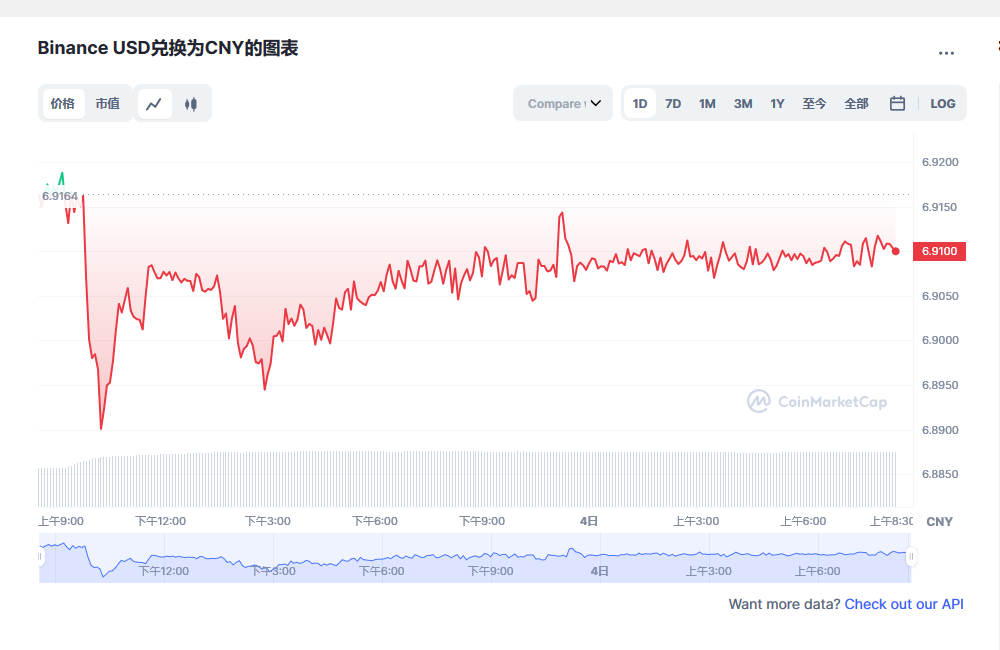
Task: Choose the 1M time range
Action: pos(707,103)
